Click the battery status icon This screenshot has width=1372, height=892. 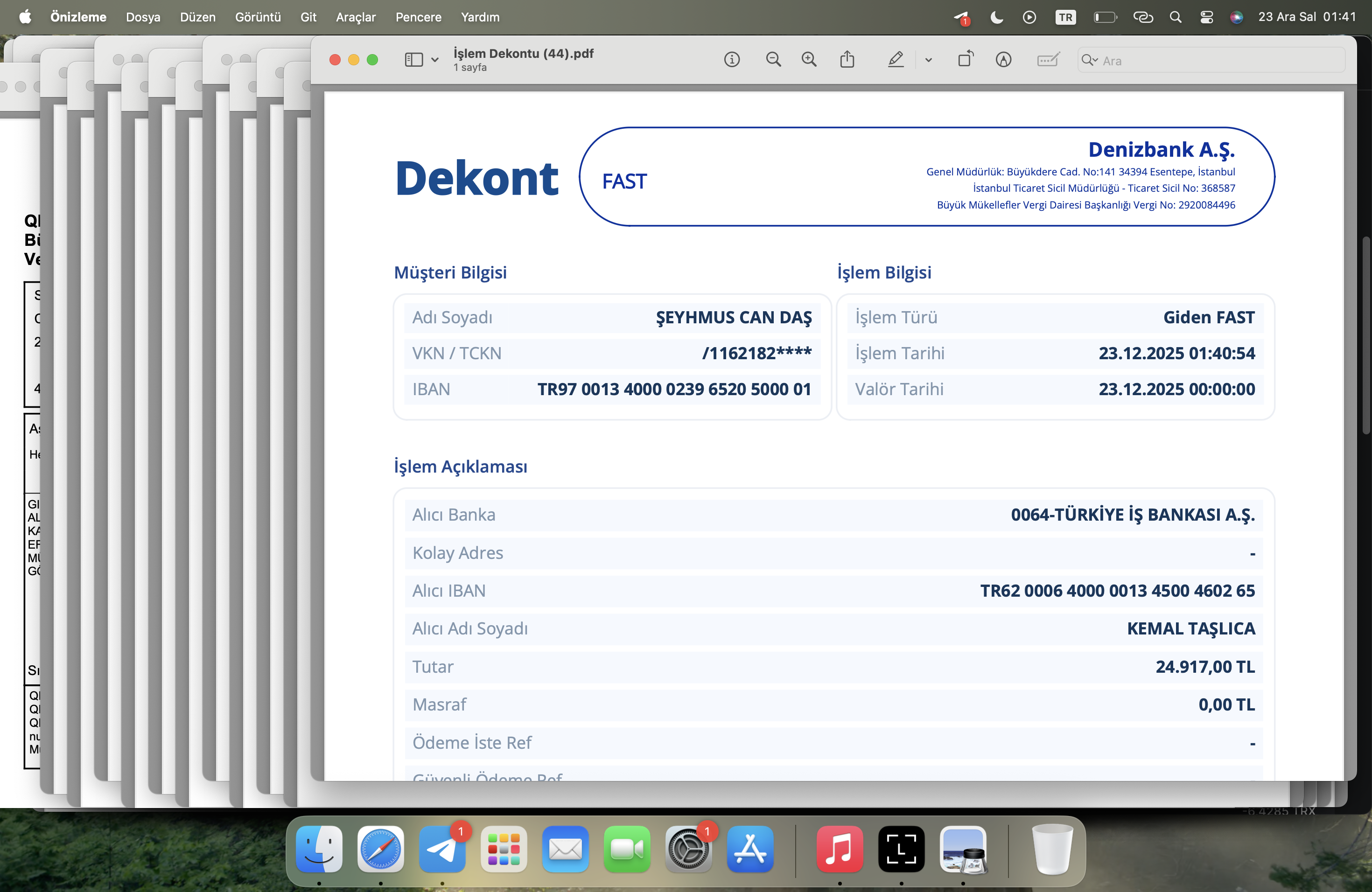(x=1105, y=17)
